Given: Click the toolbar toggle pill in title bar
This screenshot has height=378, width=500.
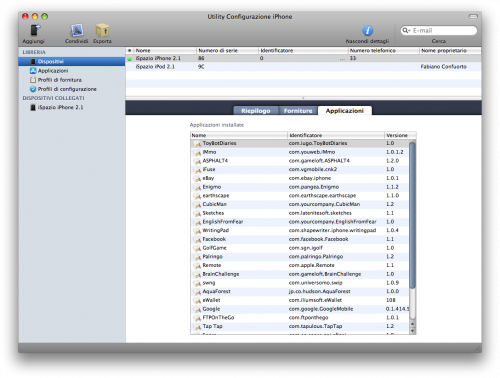Looking at the screenshot, I should [473, 16].
